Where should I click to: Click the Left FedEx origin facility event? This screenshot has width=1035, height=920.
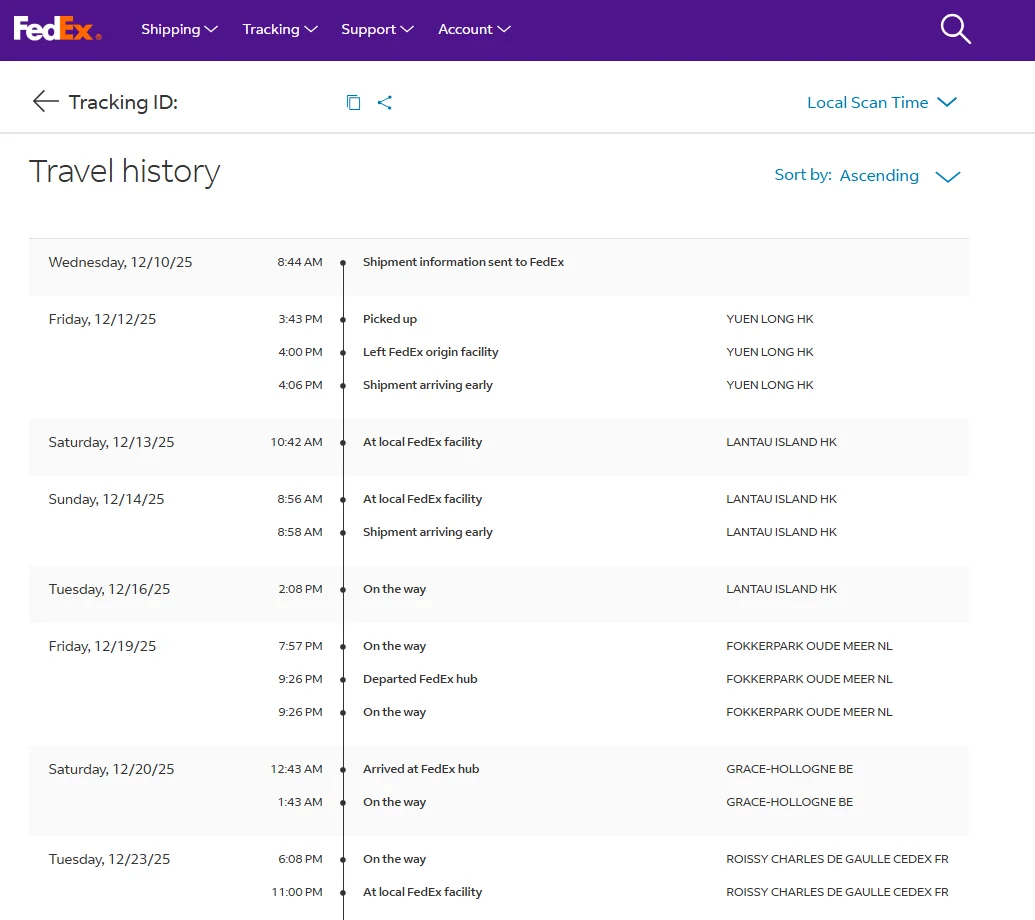coord(430,352)
